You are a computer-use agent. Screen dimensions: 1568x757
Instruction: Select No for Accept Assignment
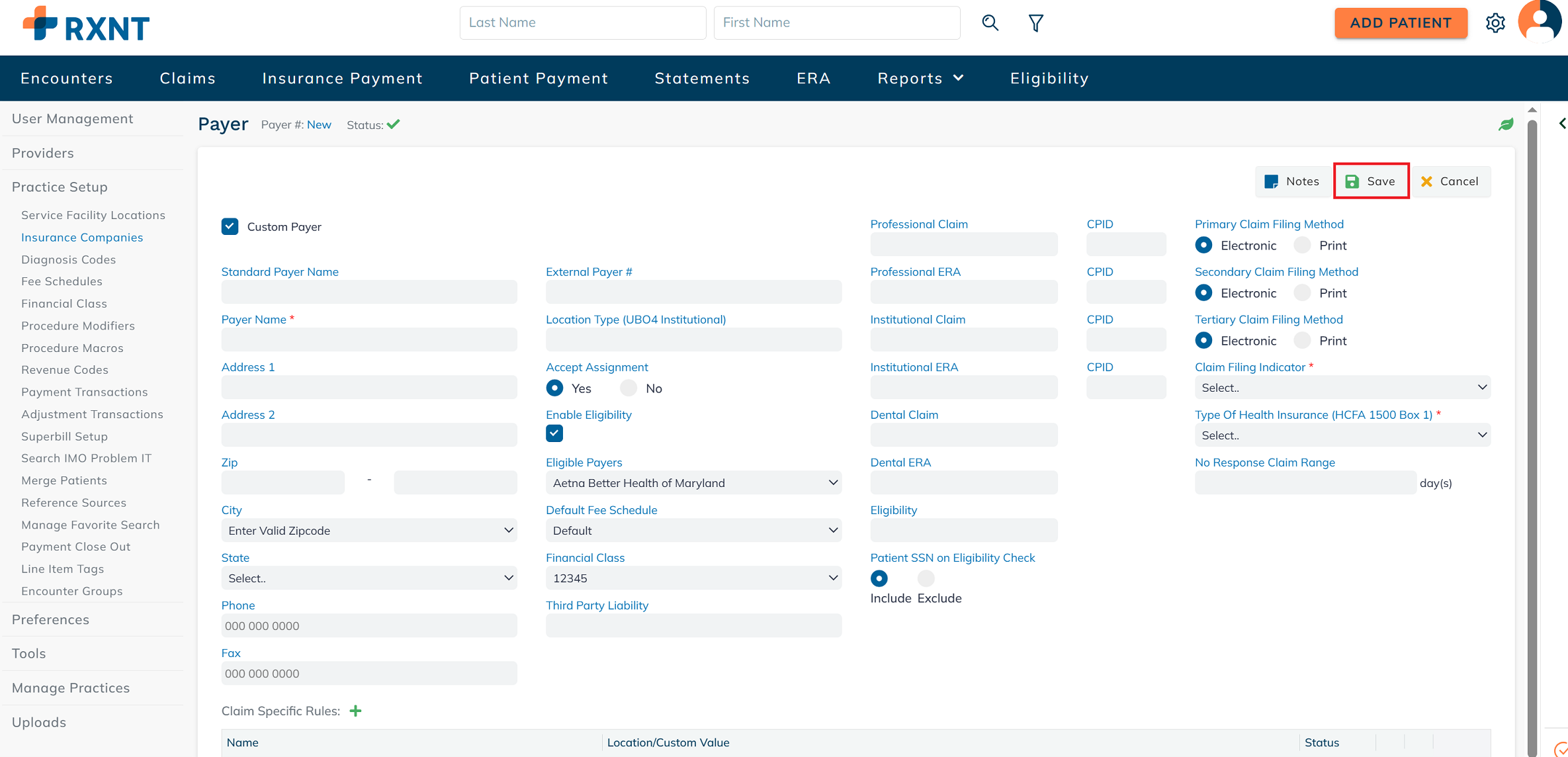point(629,388)
